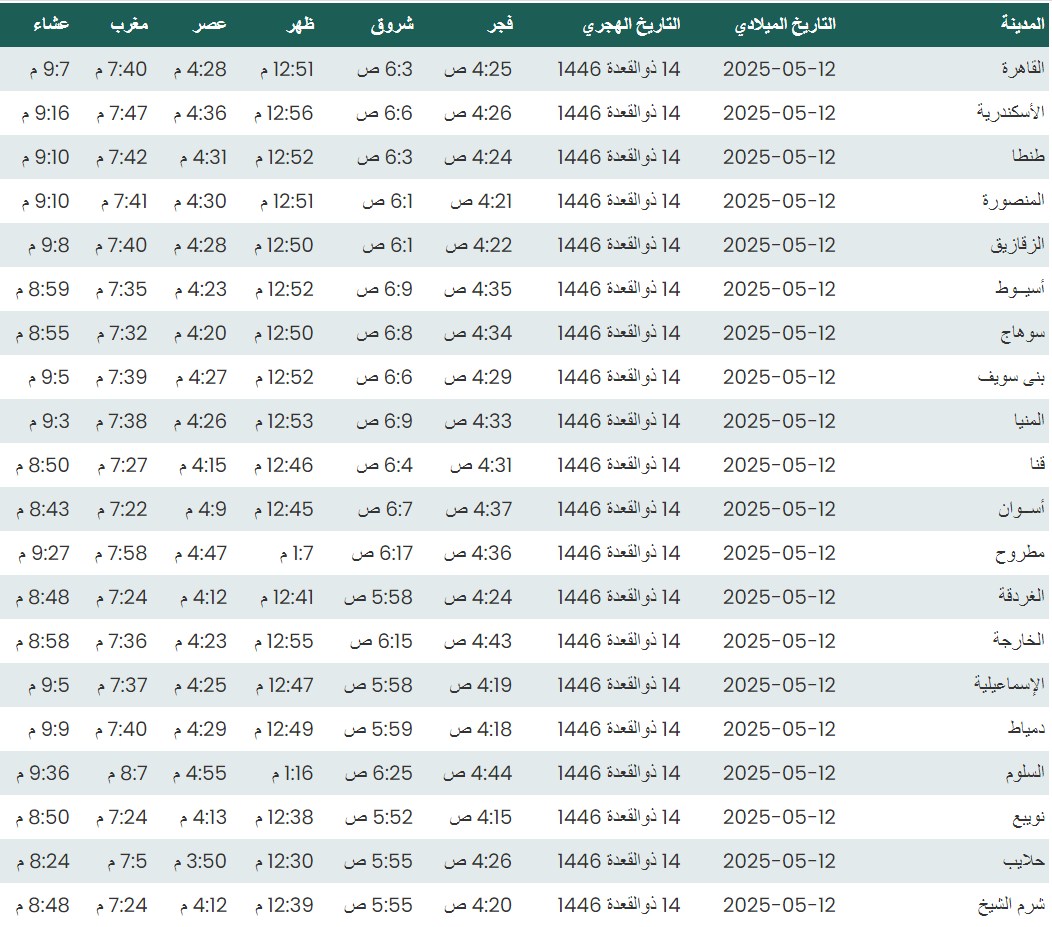Click the sunrise time 5:52 ص for نويبع
1052x927 pixels.
coord(378,817)
